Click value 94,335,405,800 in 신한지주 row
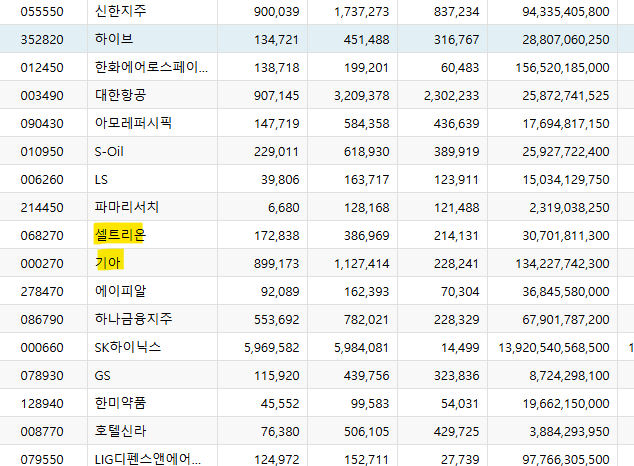Screen dimensions: 634x466 click(566, 12)
